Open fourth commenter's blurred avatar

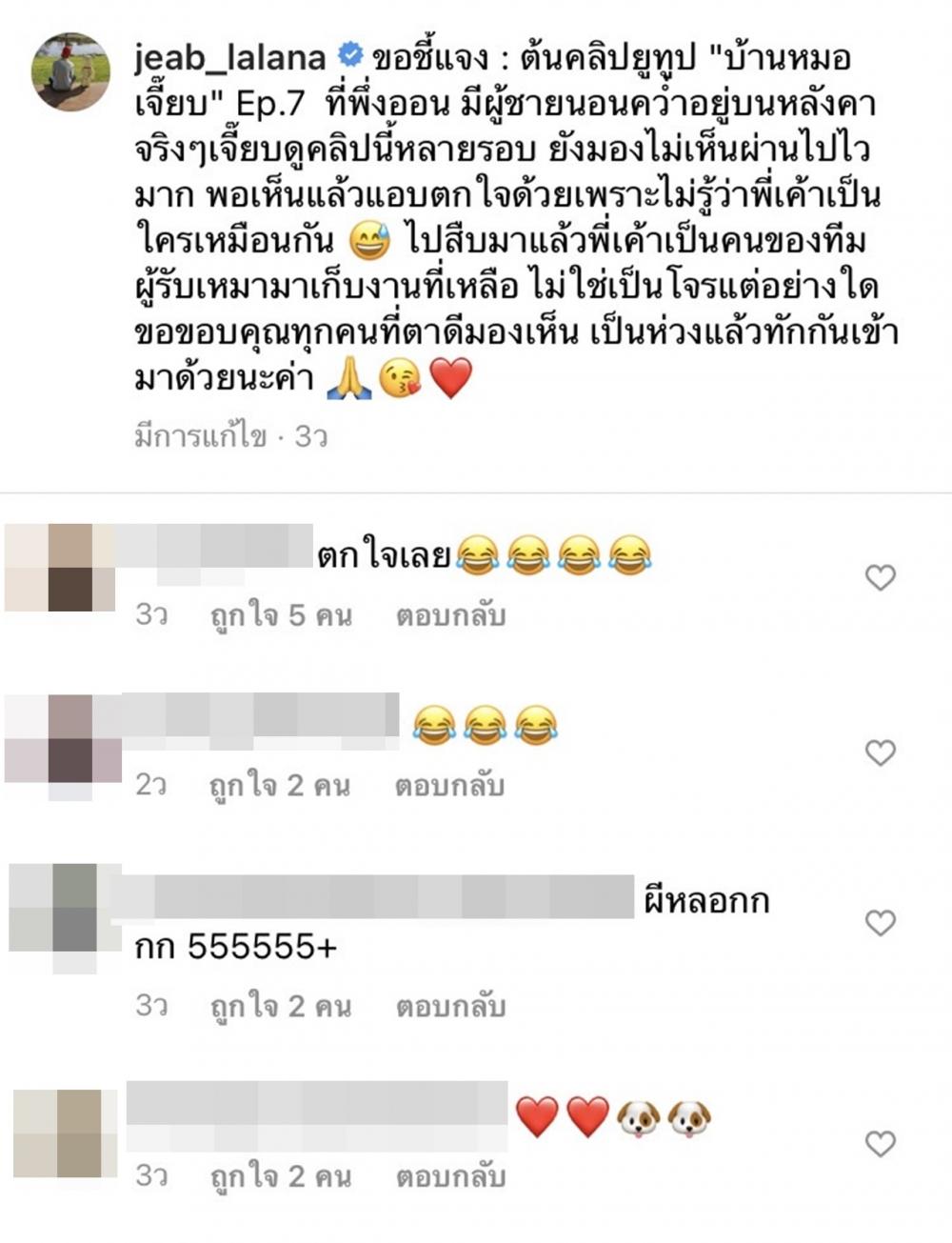pos(65,1133)
